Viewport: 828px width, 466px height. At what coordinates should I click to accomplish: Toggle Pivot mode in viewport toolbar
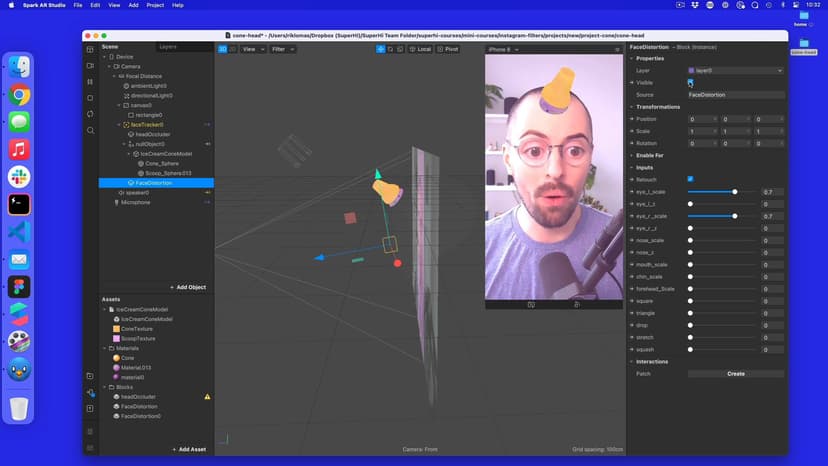(448, 49)
